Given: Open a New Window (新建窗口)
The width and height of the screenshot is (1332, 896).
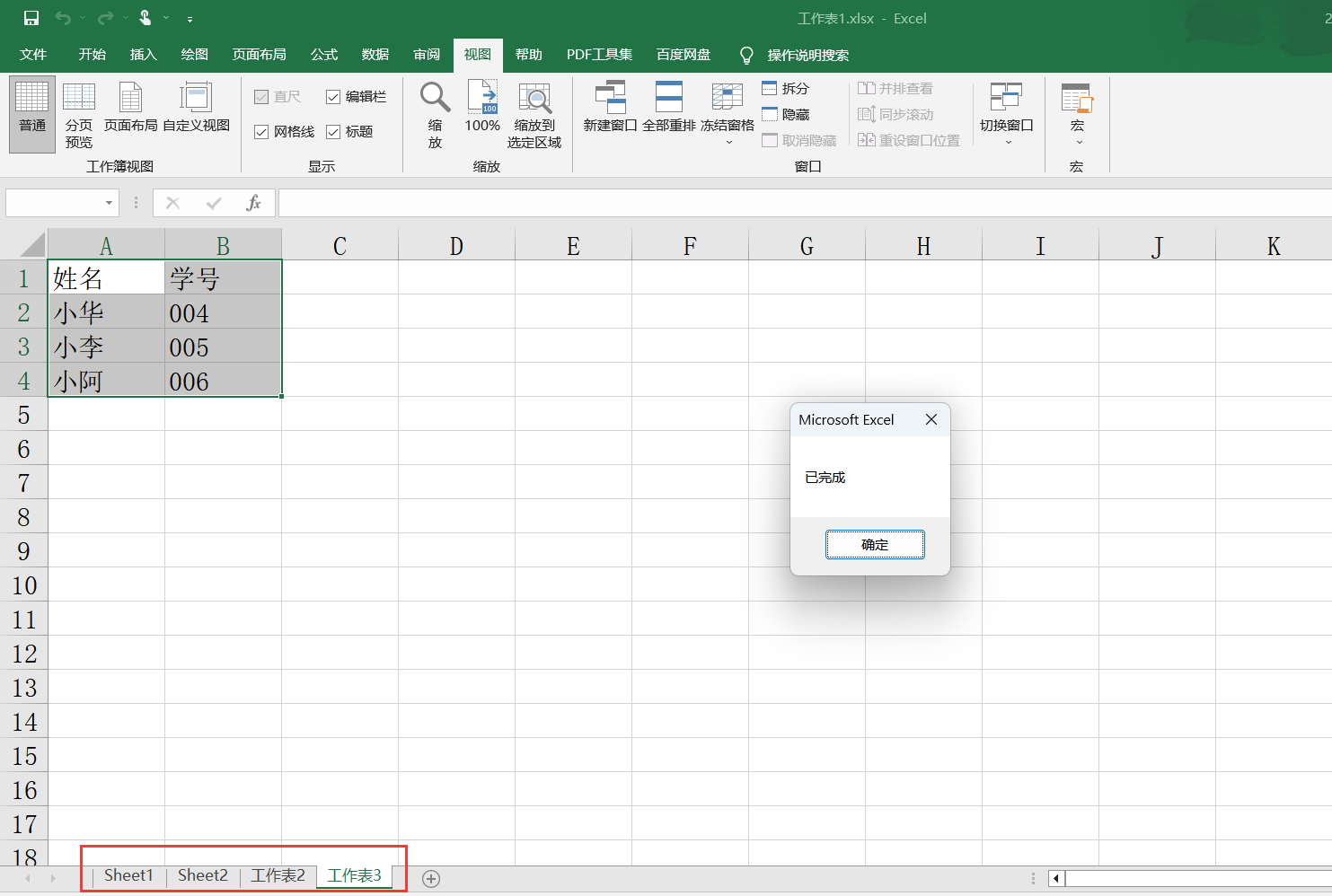Looking at the screenshot, I should click(x=610, y=107).
